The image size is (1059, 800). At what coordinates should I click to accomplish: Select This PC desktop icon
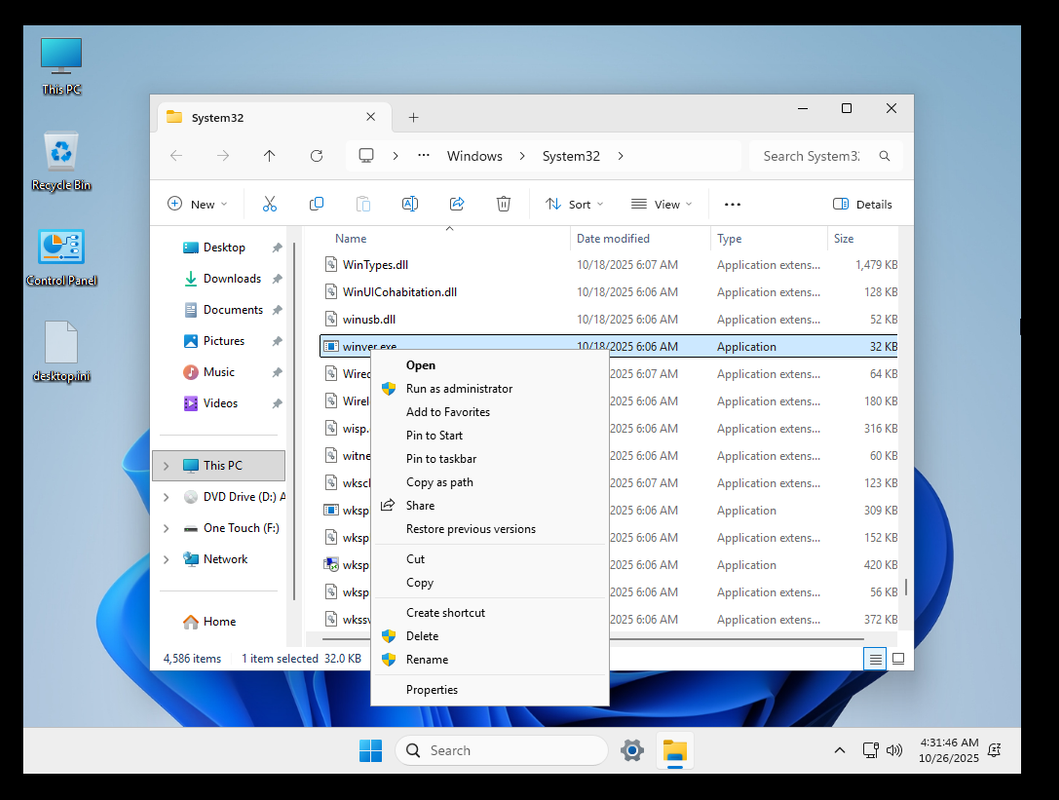[61, 66]
